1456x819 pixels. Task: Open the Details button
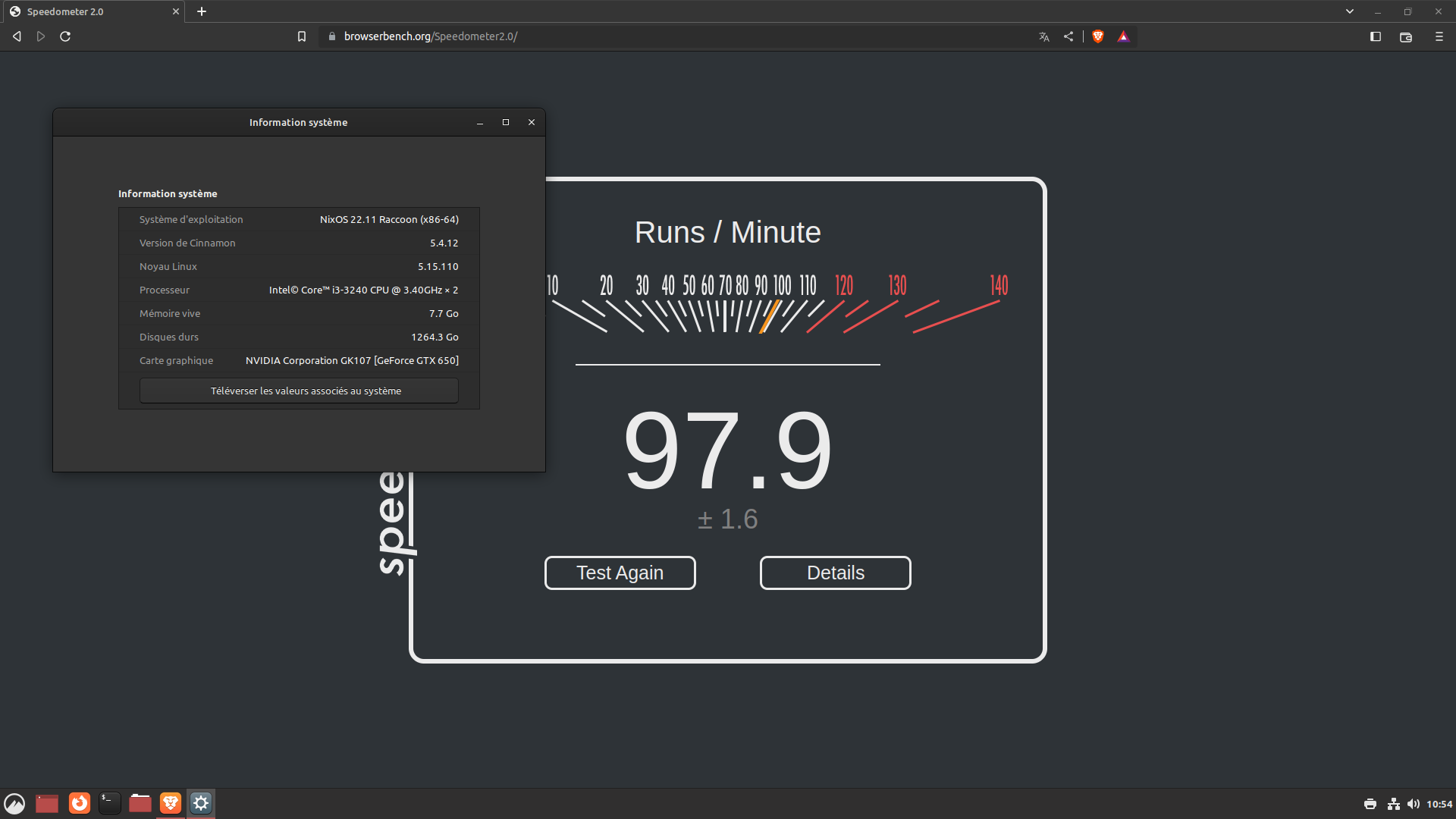click(x=836, y=573)
